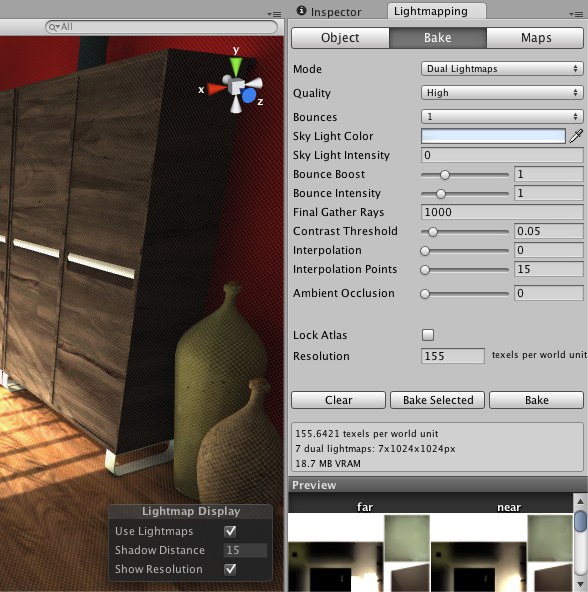Click the Shadow Distance field showing 15
The image size is (588, 592).
tap(245, 550)
